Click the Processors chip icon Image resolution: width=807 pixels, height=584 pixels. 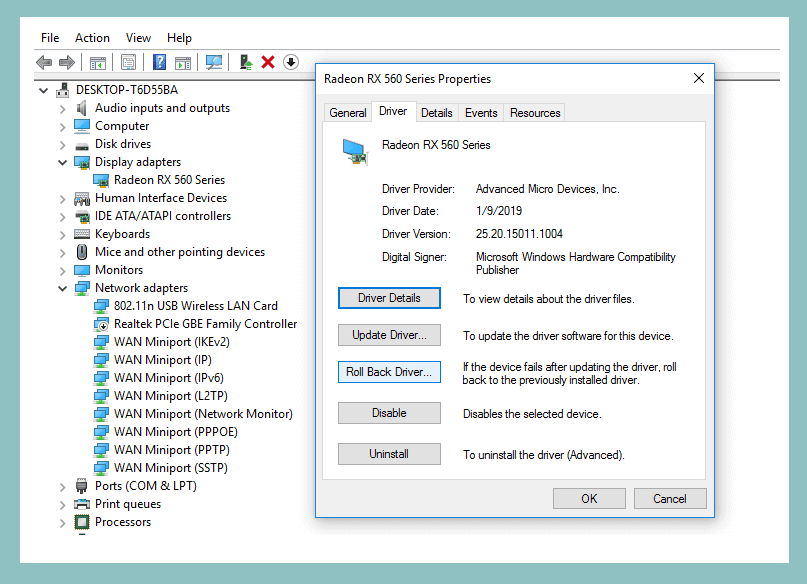click(82, 522)
